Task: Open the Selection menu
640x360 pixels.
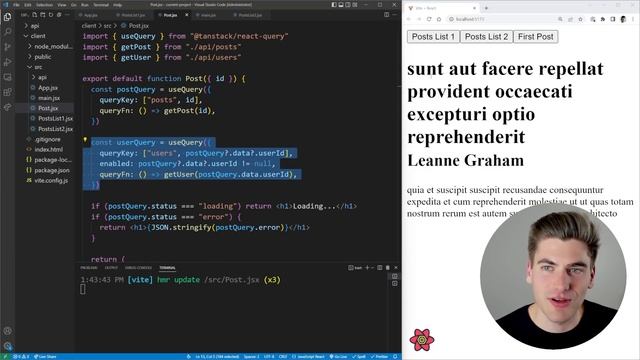Action: click(x=44, y=5)
